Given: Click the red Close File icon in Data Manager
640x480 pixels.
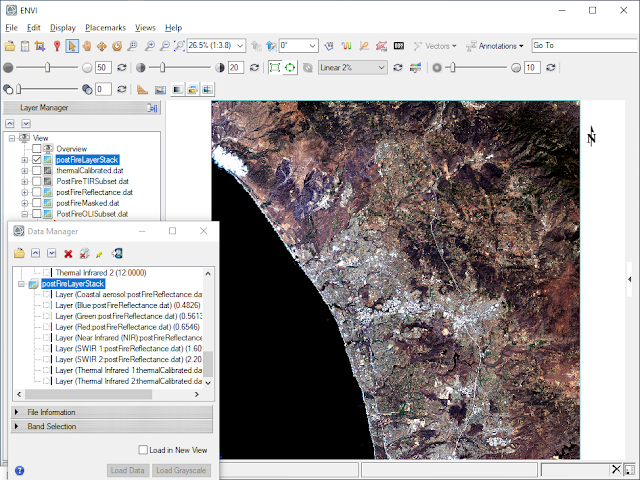Looking at the screenshot, I should click(68, 254).
